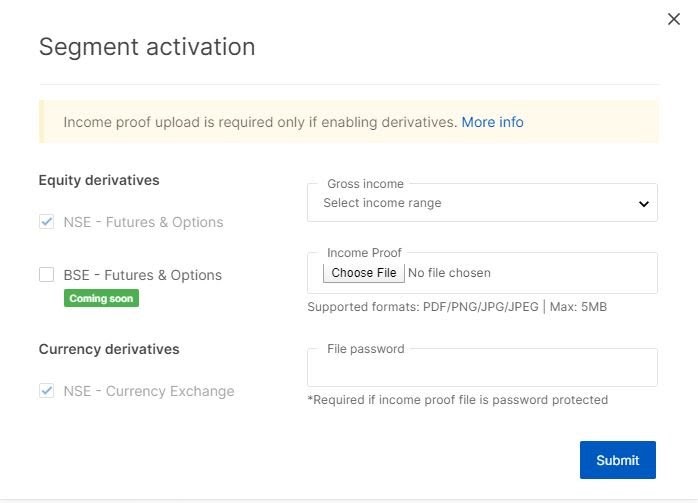Click the Equity derivatives section heading
This screenshot has width=698, height=503.
(x=99, y=181)
